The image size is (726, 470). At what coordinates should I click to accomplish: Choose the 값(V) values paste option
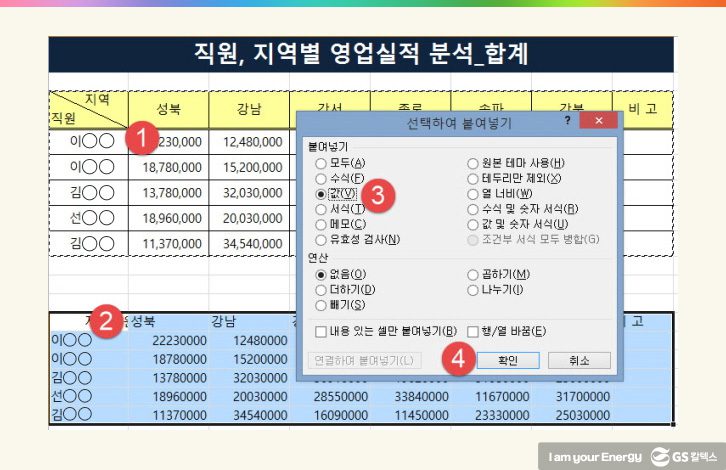point(321,193)
